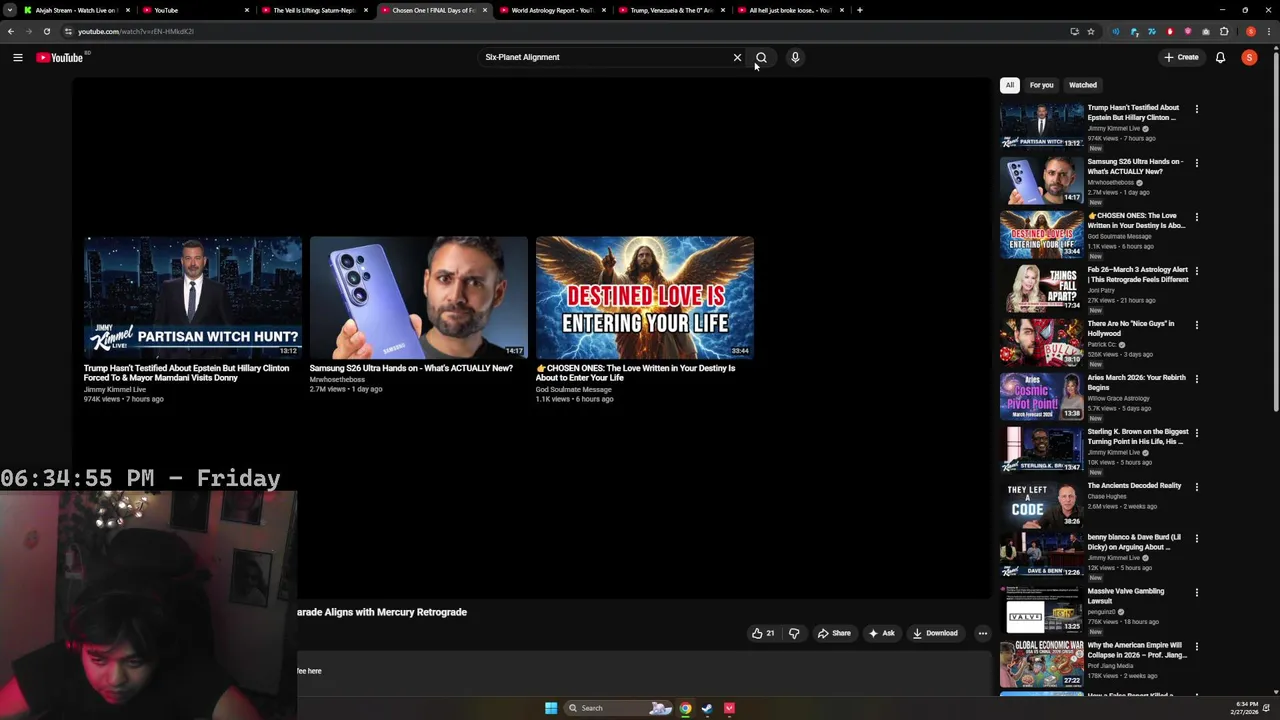Open options menu for CHOSEN ONES sidebar video

pyautogui.click(x=1196, y=217)
